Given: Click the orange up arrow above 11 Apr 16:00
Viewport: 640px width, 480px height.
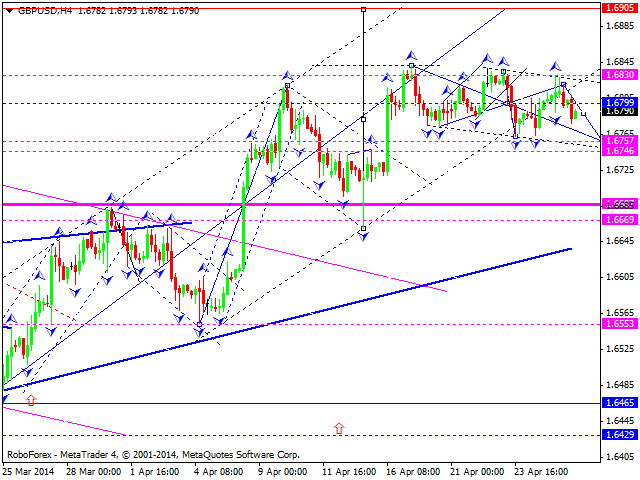Looking at the screenshot, I should coord(339,428).
